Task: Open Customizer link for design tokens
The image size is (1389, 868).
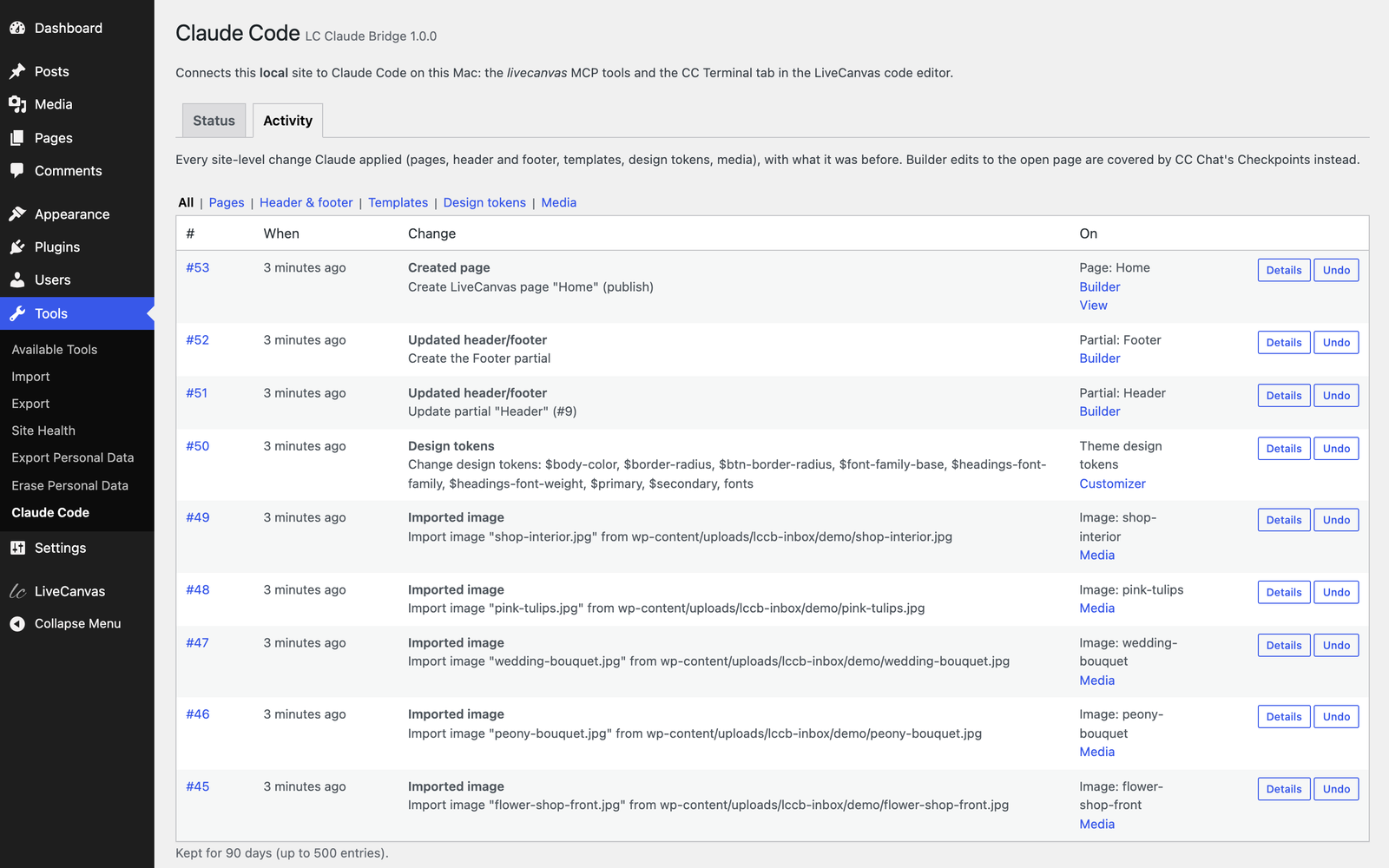Action: 1113,483
